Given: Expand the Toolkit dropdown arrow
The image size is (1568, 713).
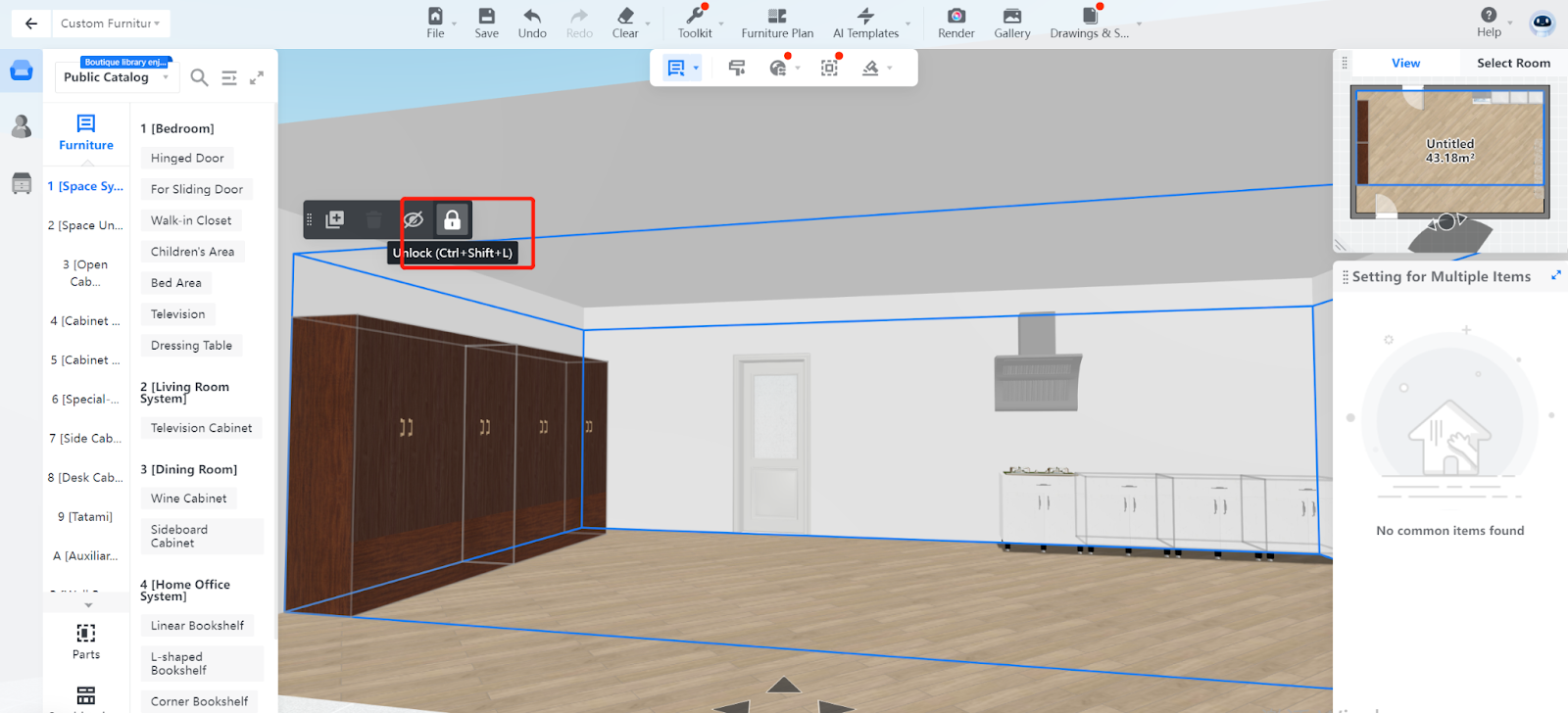Looking at the screenshot, I should tap(721, 24).
